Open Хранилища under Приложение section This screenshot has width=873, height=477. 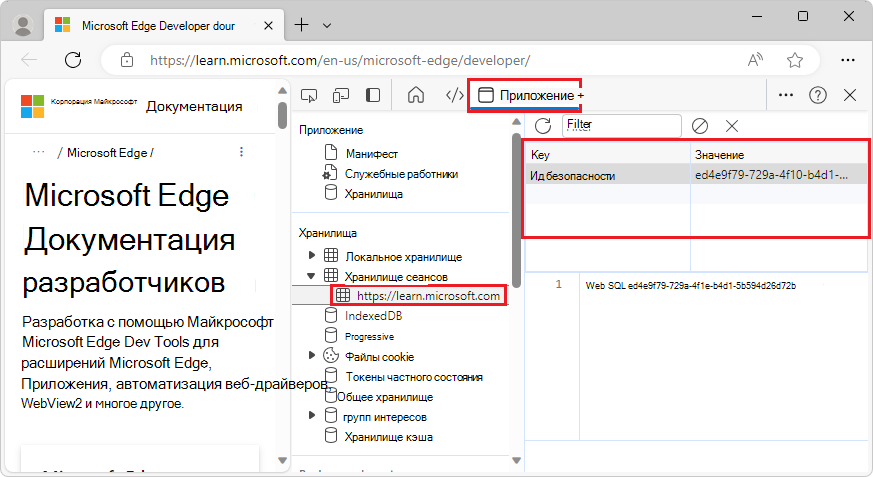[373, 194]
